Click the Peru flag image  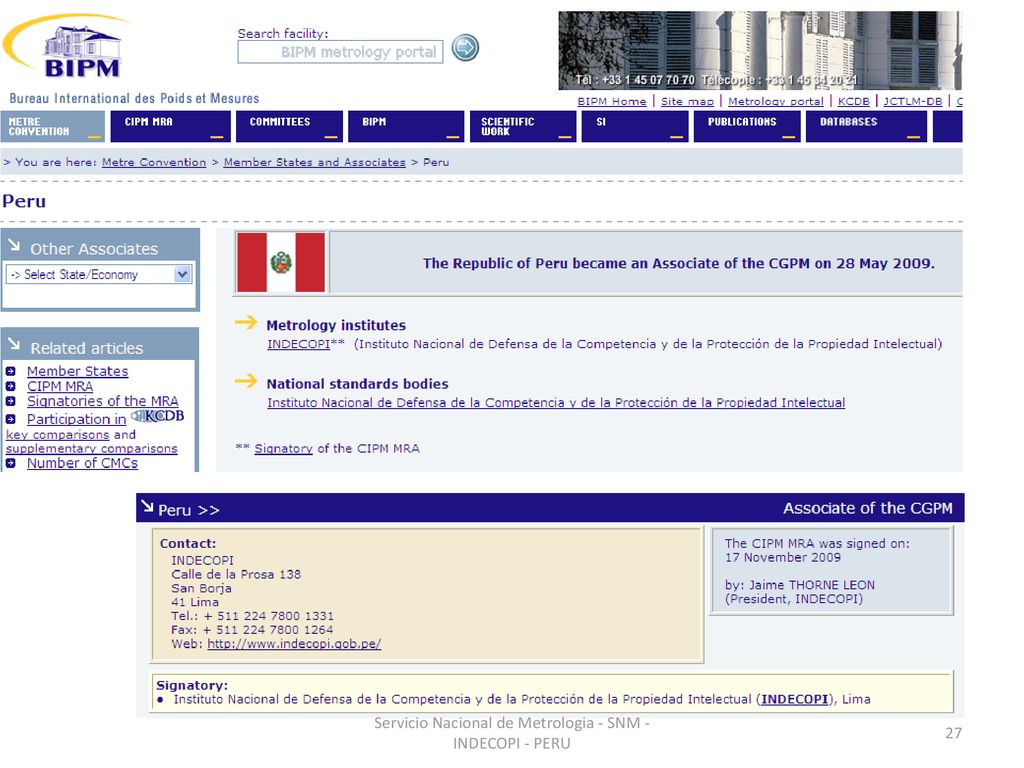coord(281,262)
